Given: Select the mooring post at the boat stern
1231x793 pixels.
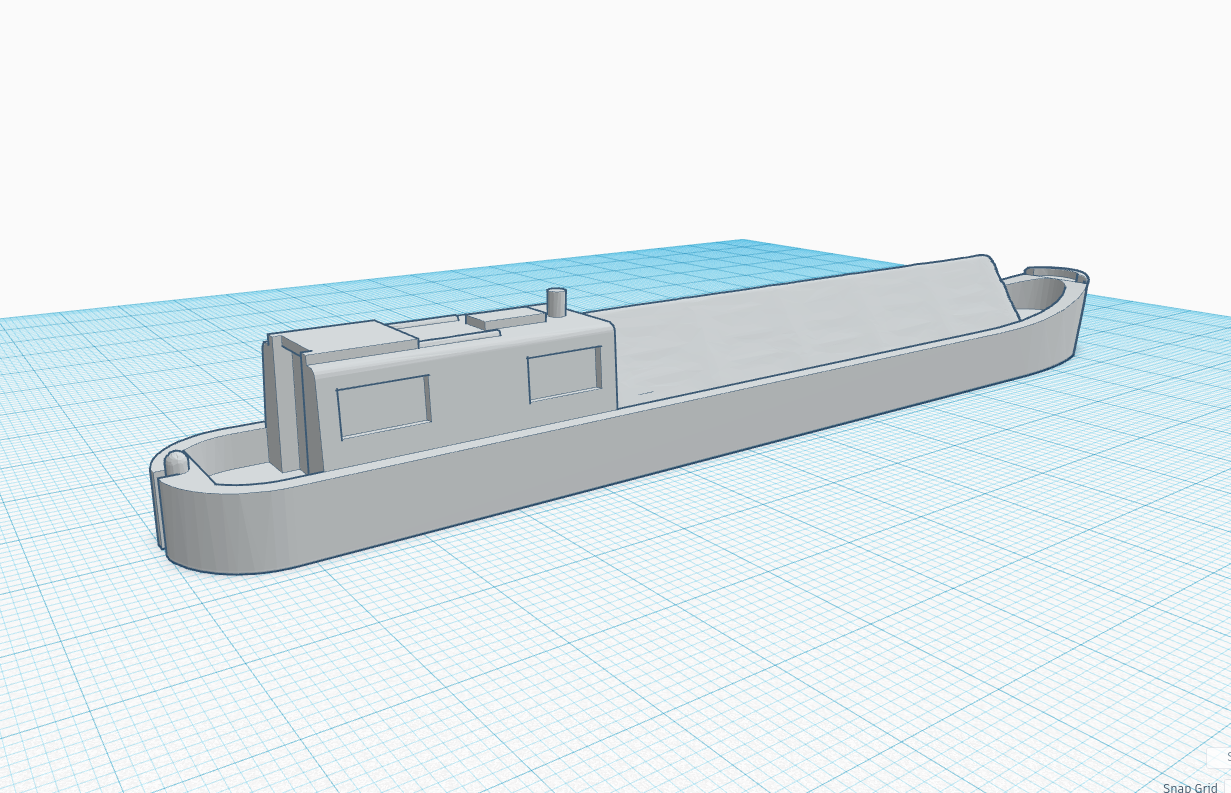Looking at the screenshot, I should (176, 463).
